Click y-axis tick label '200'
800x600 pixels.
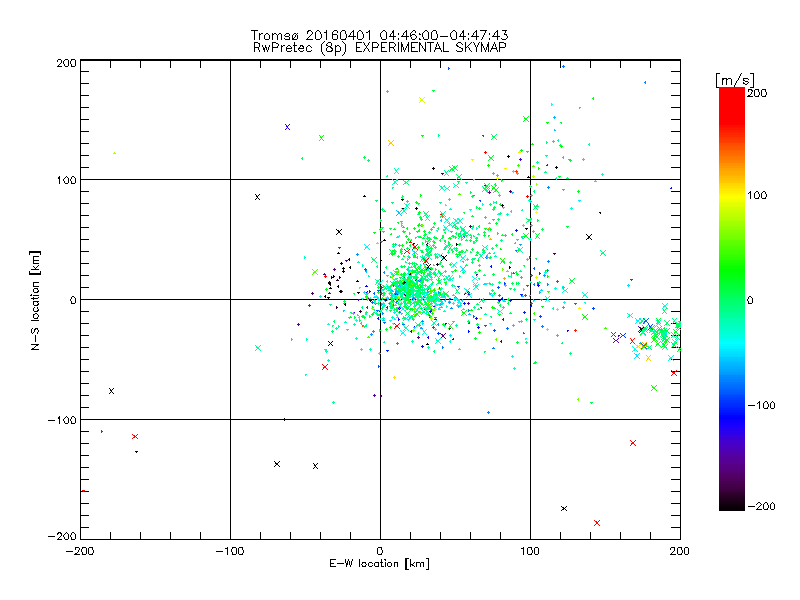tap(66, 63)
